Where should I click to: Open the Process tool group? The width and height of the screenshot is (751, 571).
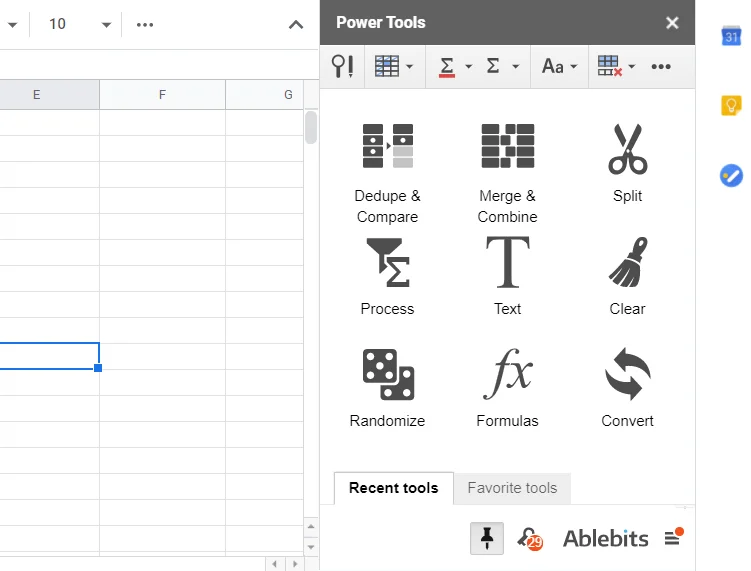click(x=387, y=275)
